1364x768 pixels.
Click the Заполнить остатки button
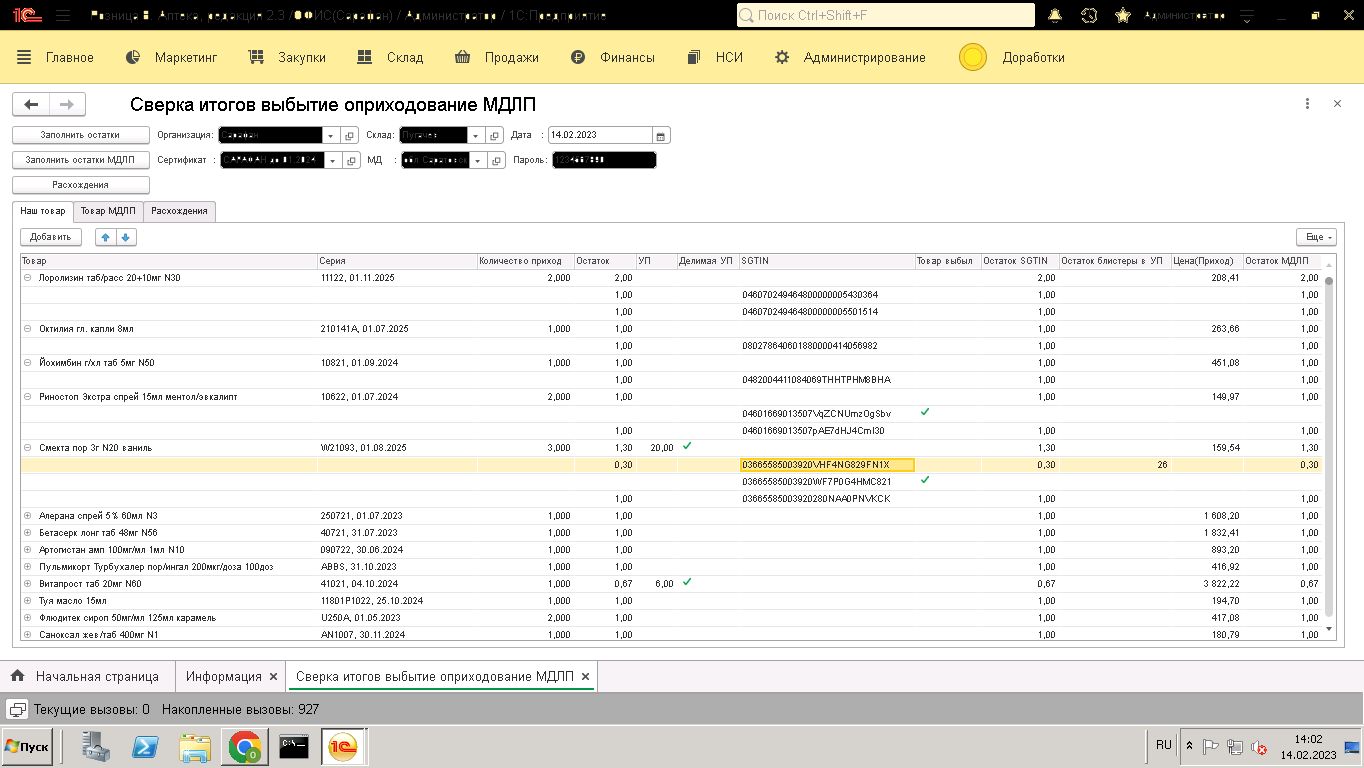tap(80, 135)
